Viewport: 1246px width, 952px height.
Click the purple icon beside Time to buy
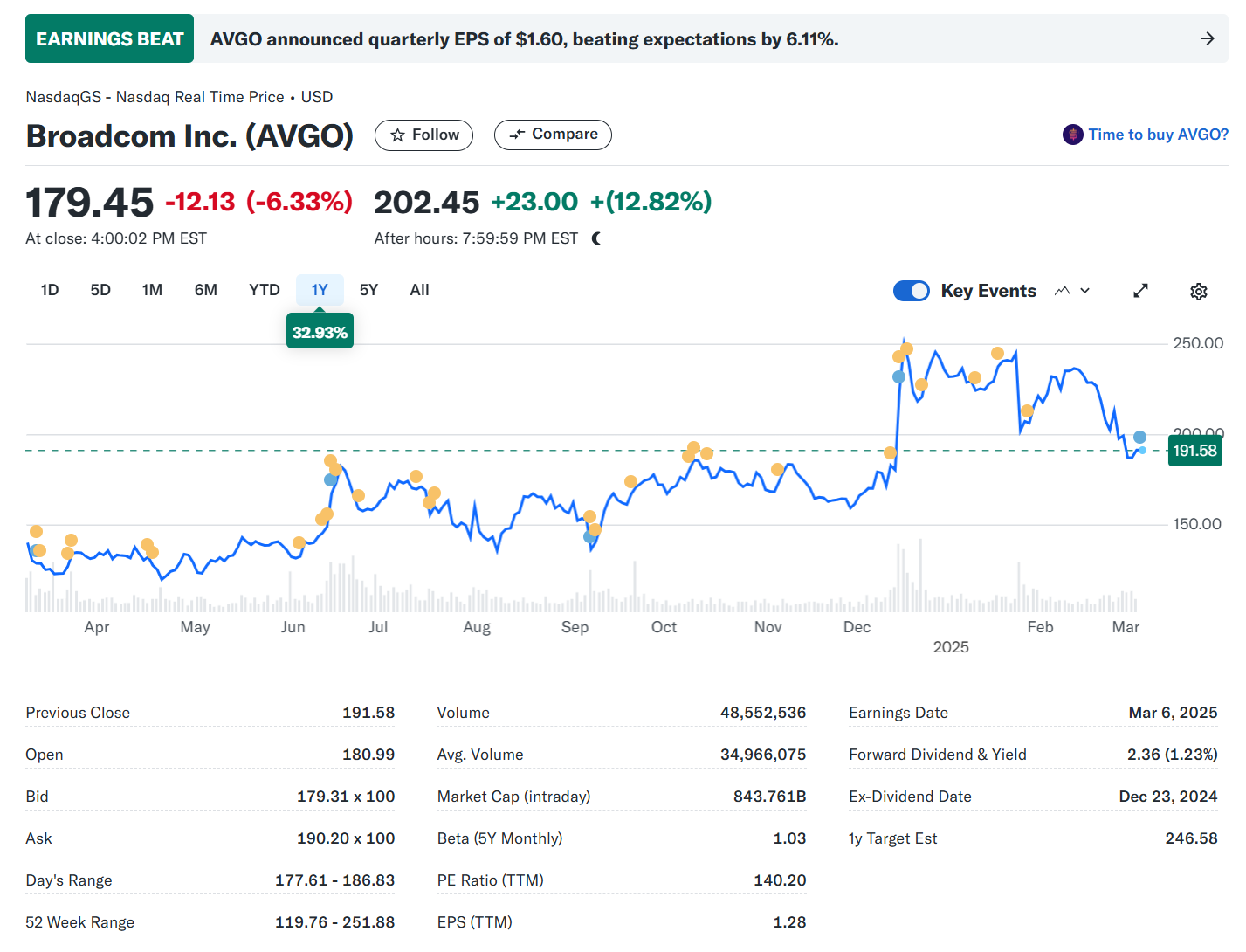pyautogui.click(x=1073, y=135)
